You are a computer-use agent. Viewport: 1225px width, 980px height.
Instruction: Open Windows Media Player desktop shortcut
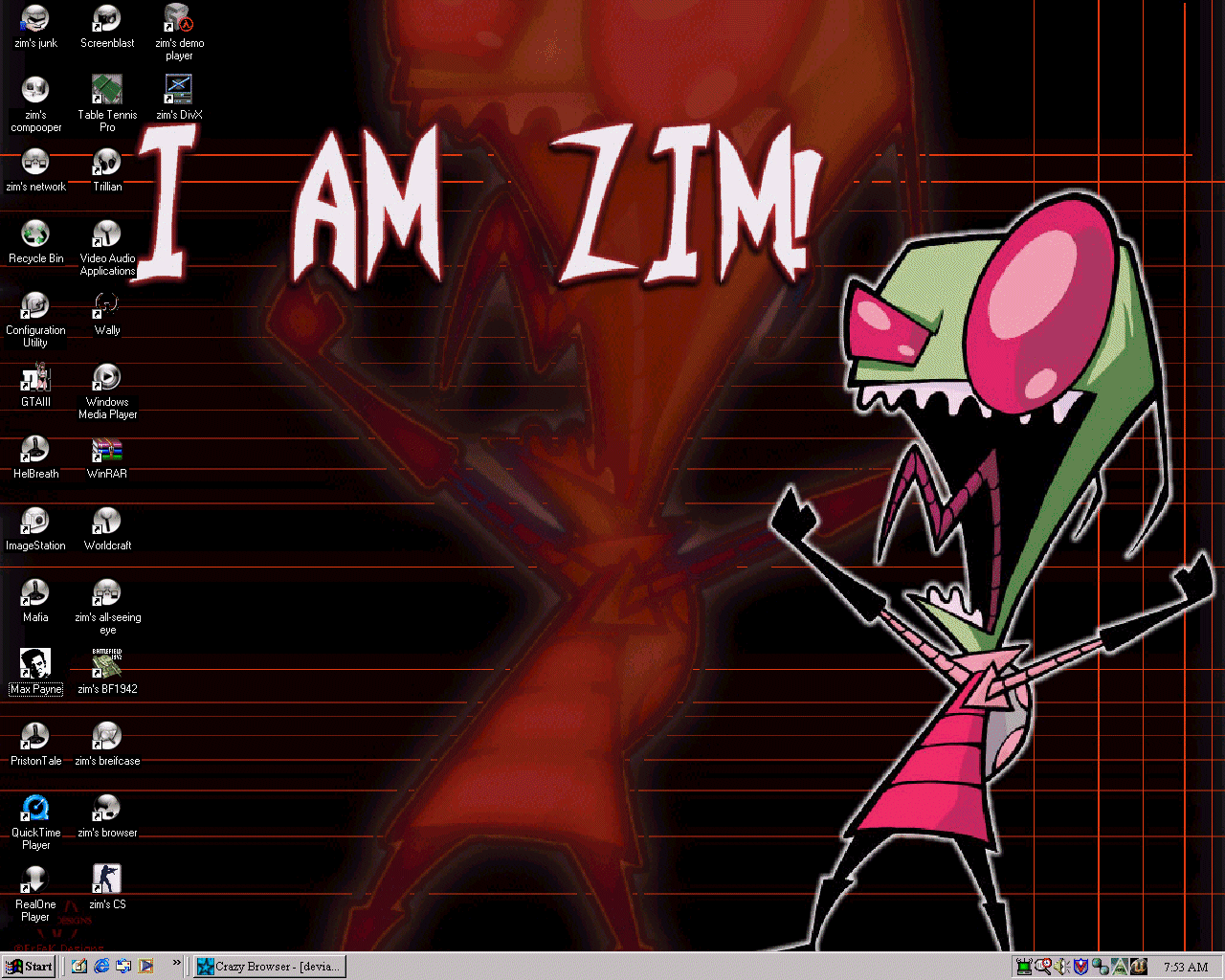(x=107, y=391)
